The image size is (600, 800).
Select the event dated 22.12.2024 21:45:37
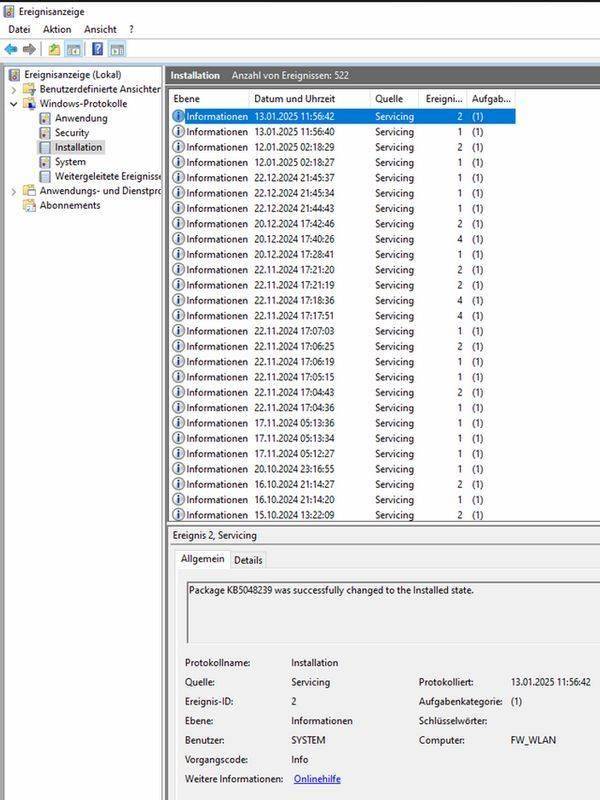coord(343,178)
